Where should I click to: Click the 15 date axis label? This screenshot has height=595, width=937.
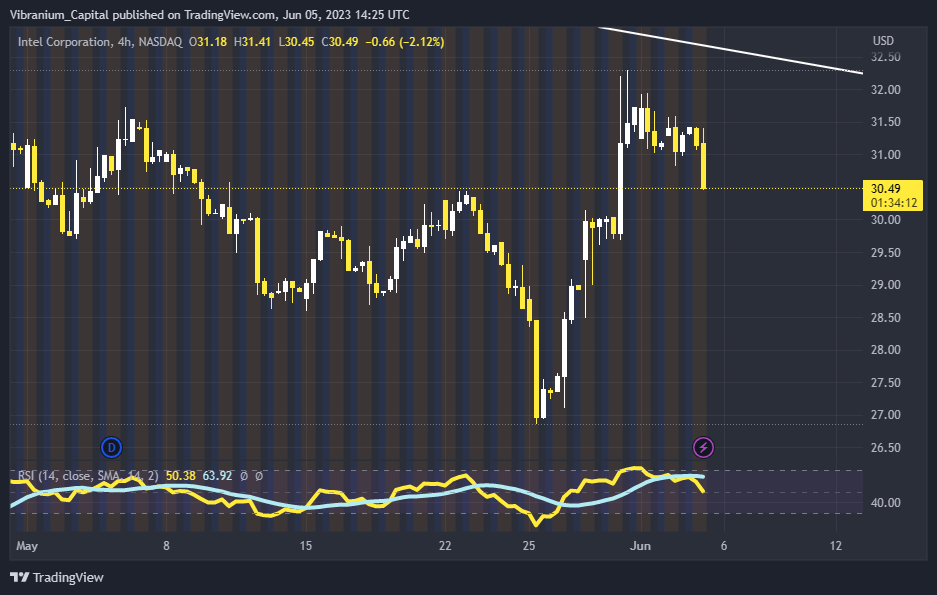click(305, 545)
